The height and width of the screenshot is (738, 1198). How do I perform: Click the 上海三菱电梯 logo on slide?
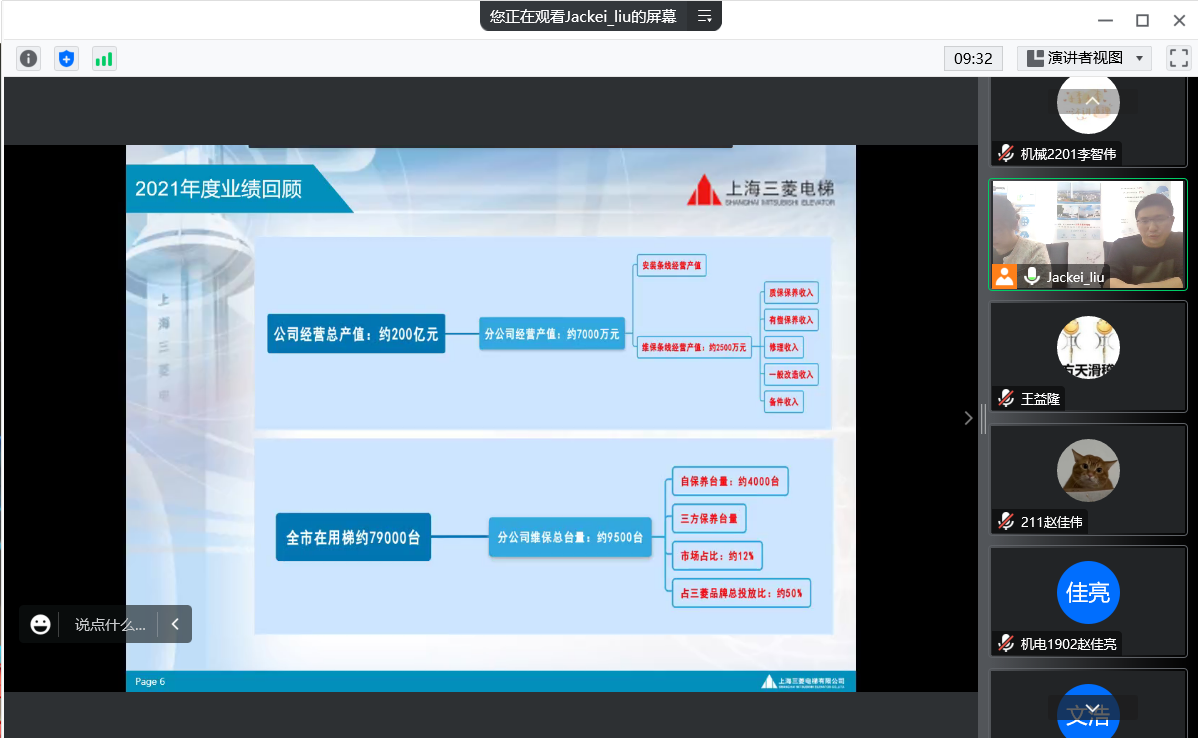(761, 191)
